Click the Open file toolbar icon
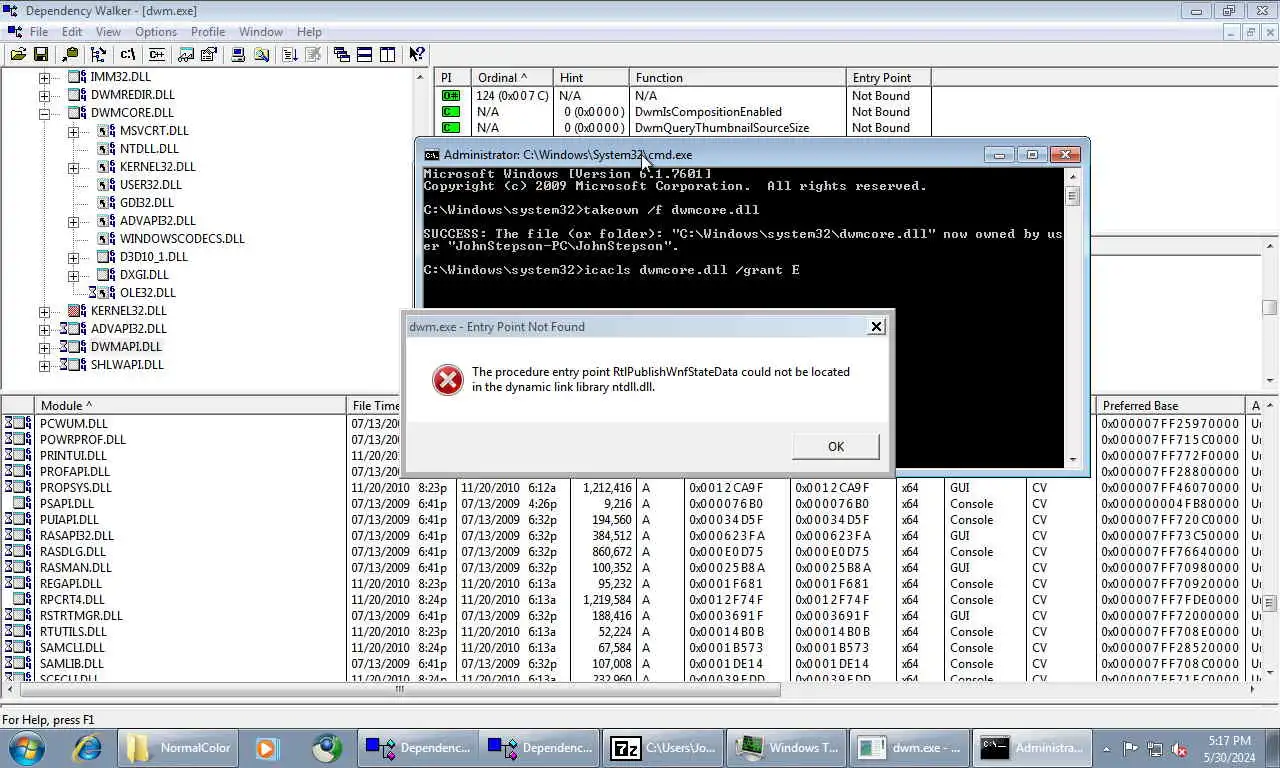 click(x=18, y=54)
